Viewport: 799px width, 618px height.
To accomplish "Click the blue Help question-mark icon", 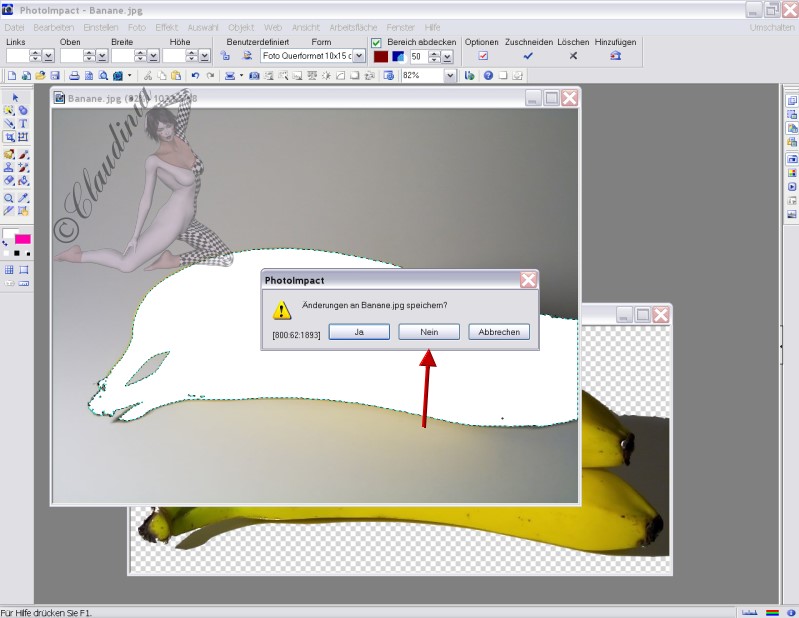I will [x=488, y=76].
